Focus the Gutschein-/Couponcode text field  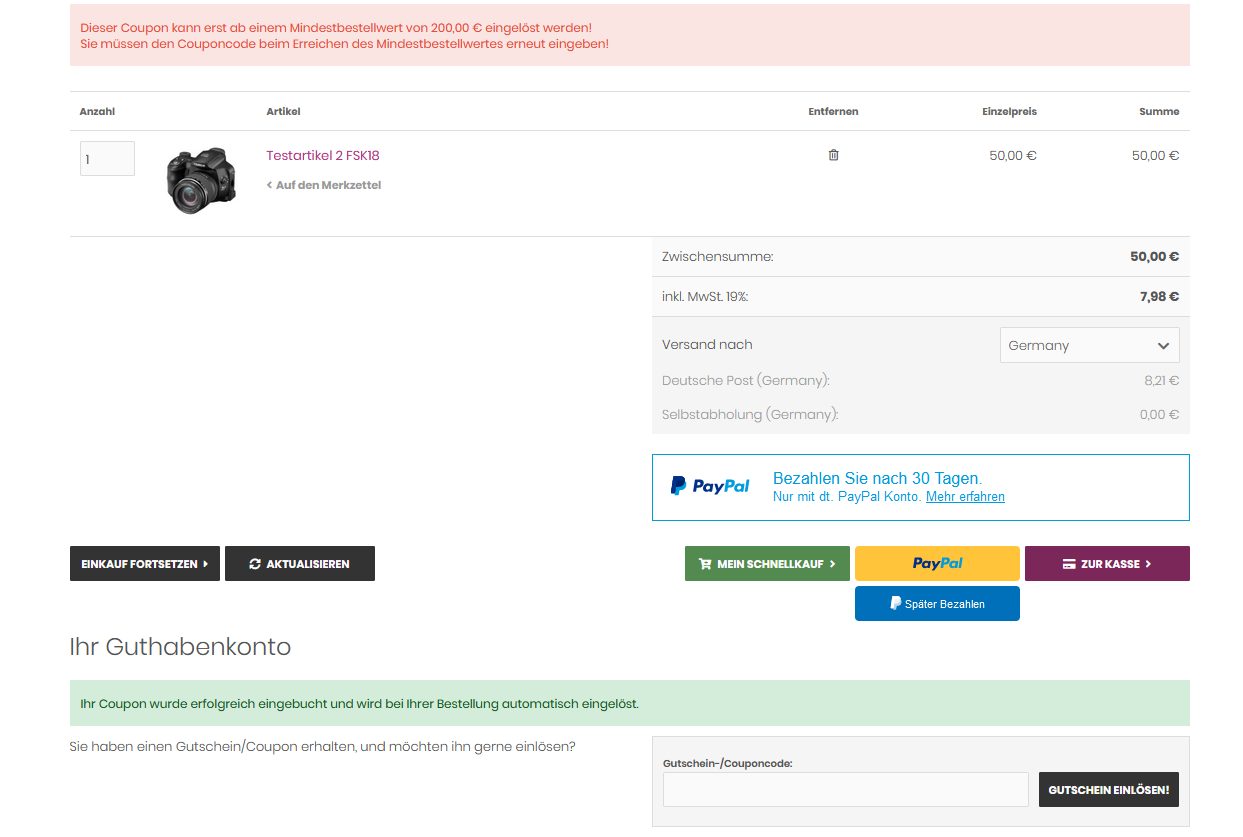pos(845,789)
